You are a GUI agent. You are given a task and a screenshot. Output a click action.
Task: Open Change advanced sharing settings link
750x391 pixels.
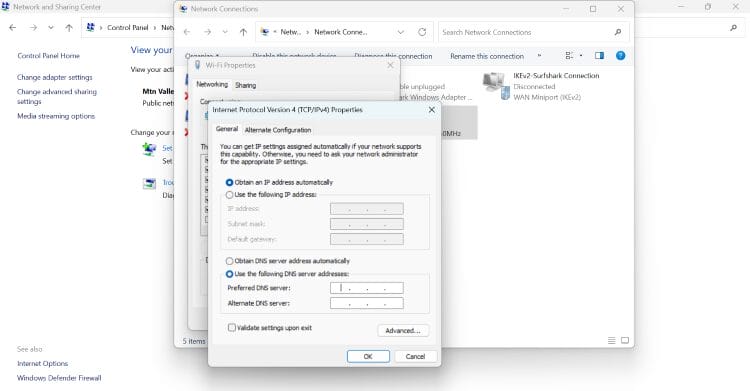[x=56, y=96]
